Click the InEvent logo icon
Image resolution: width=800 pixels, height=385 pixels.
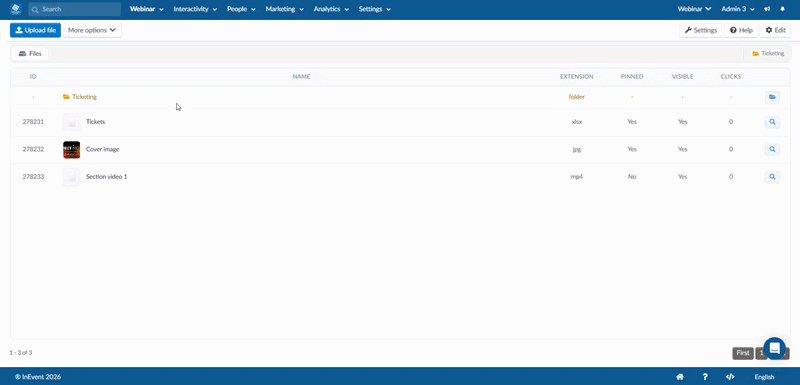click(15, 9)
